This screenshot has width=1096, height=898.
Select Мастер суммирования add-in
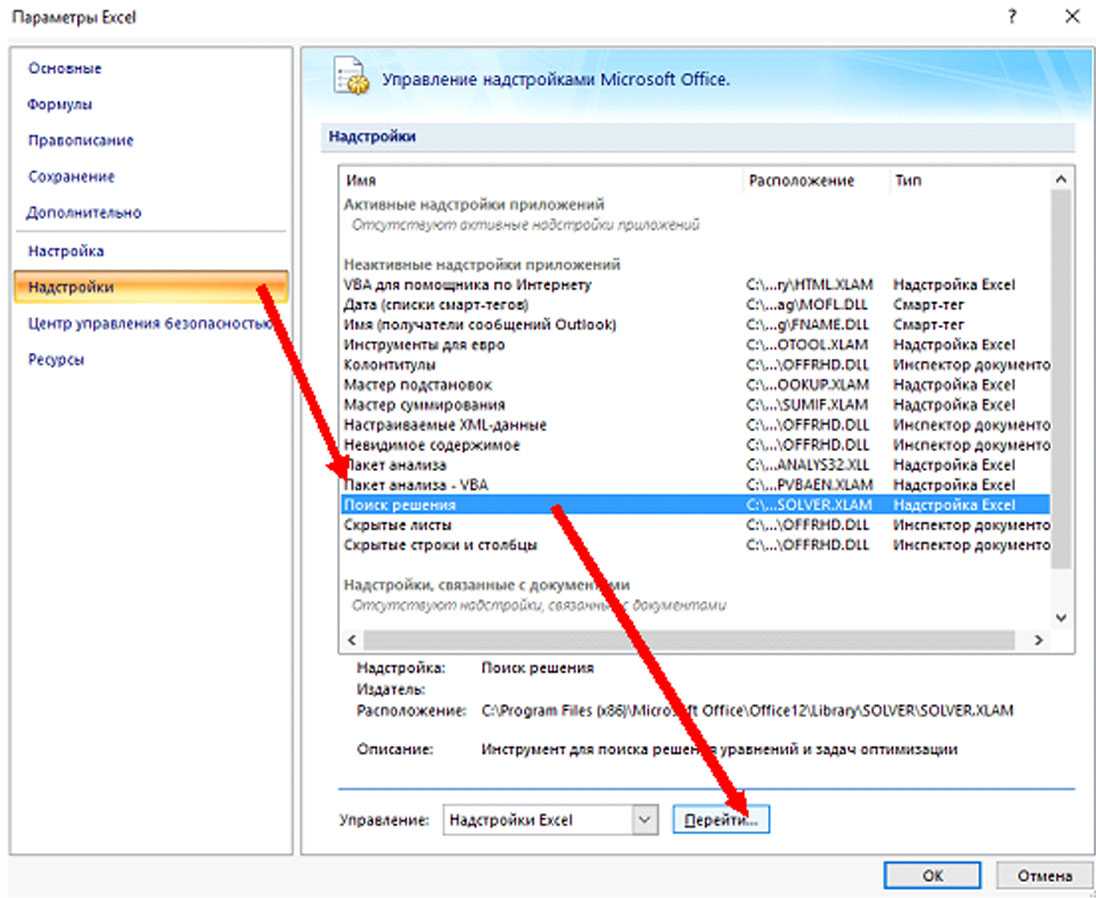pos(695,405)
